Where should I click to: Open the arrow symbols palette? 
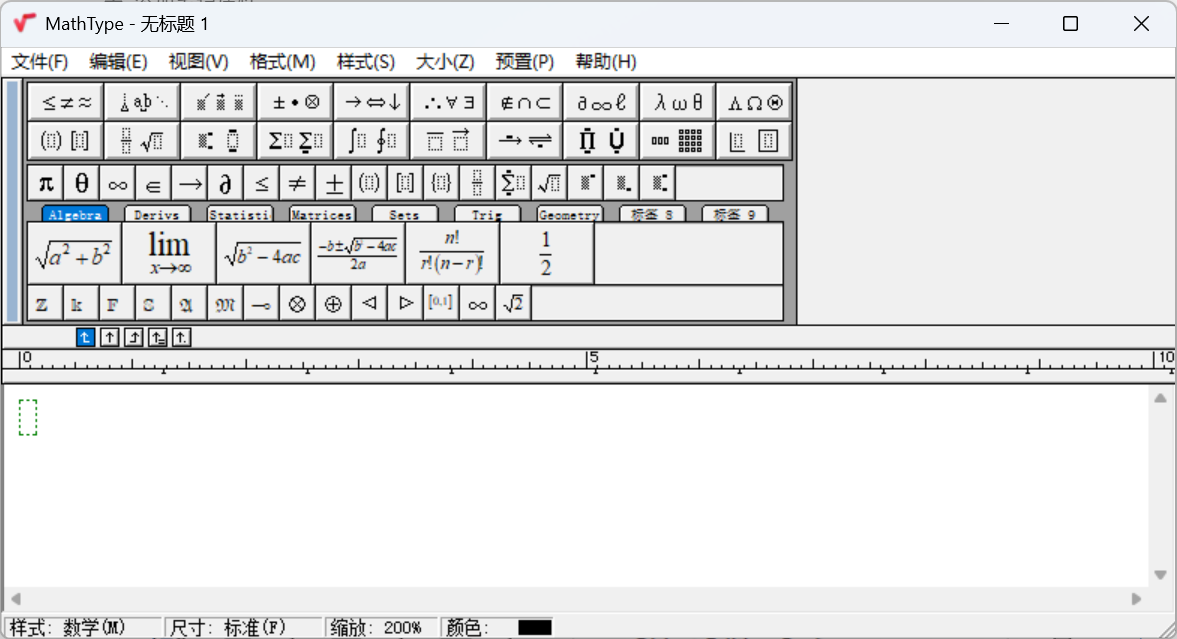tap(372, 102)
